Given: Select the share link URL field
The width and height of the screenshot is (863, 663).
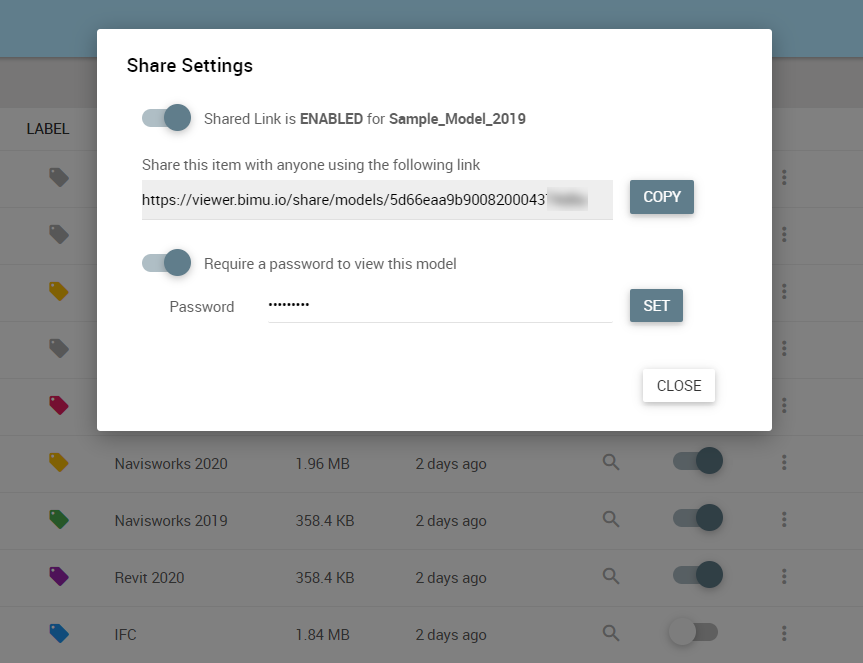Looking at the screenshot, I should pyautogui.click(x=376, y=200).
